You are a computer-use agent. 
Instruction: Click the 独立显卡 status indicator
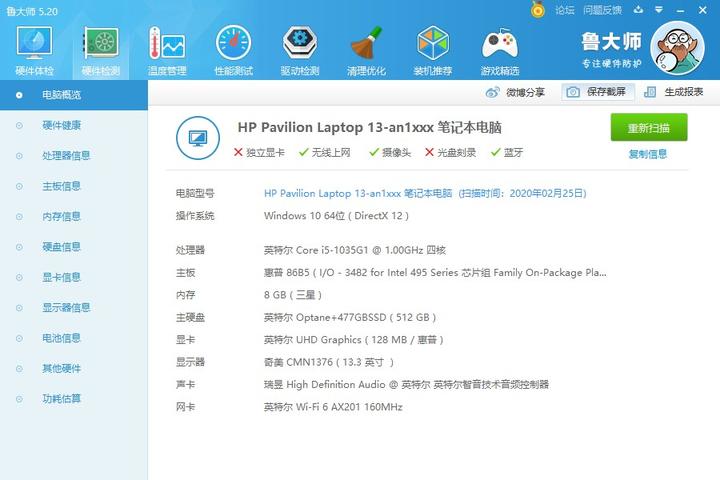[x=259, y=152]
